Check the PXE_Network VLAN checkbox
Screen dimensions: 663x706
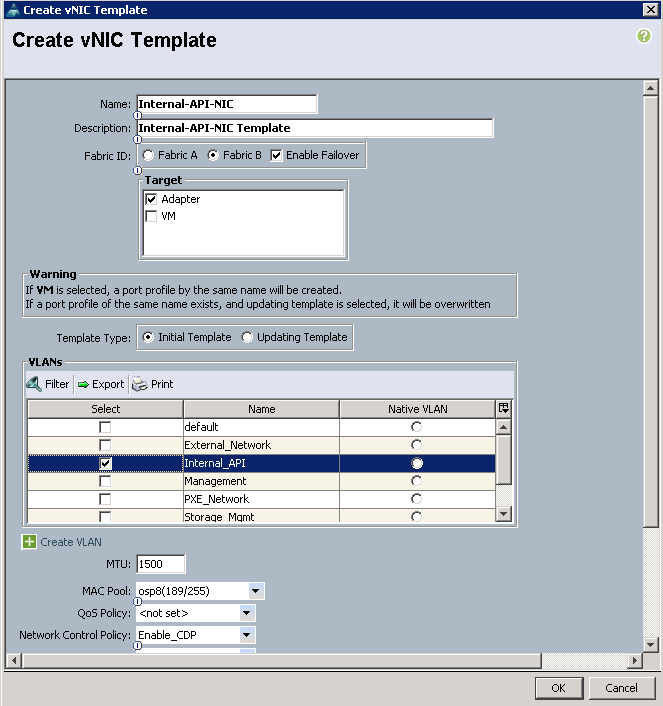click(x=105, y=499)
